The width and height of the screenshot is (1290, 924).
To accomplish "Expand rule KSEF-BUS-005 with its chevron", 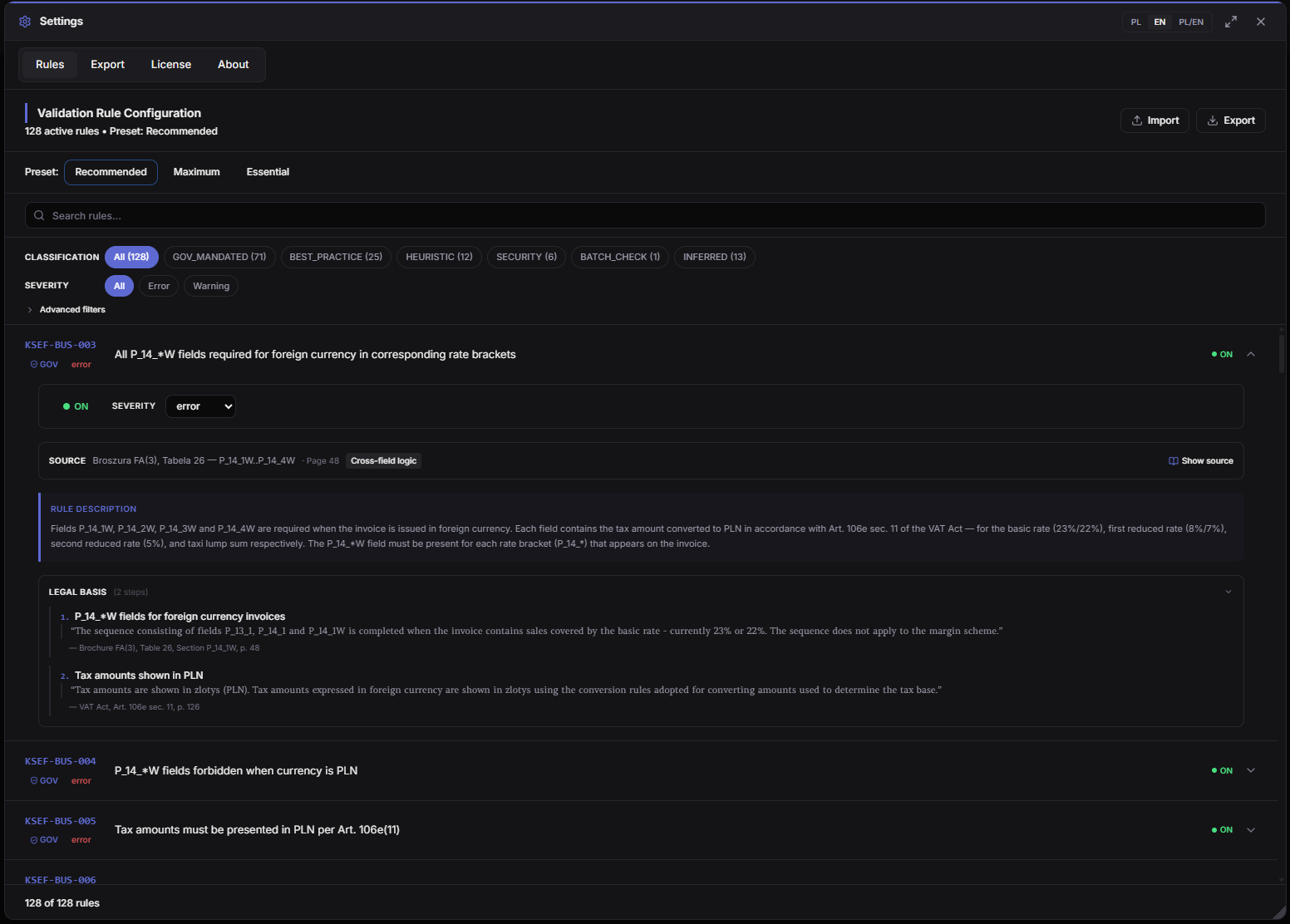I will (x=1251, y=830).
